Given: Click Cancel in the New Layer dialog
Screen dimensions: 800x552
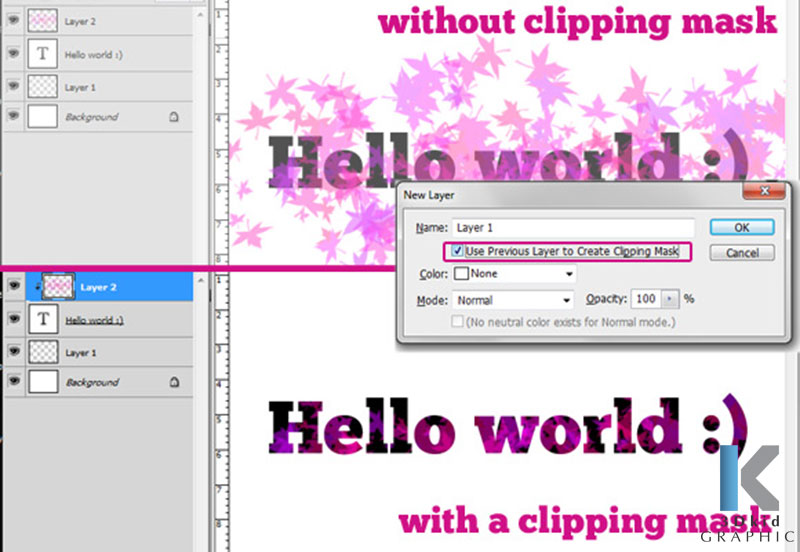Looking at the screenshot, I should click(x=742, y=253).
